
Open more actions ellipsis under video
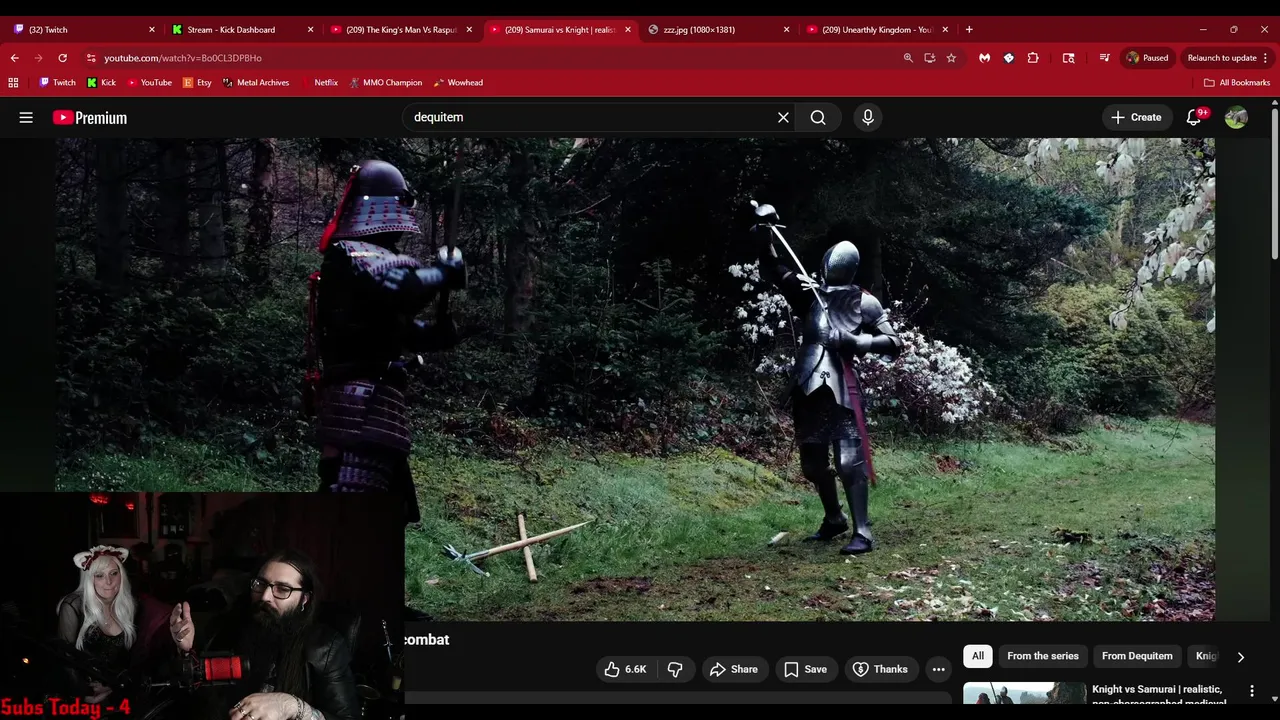pyautogui.click(x=938, y=669)
